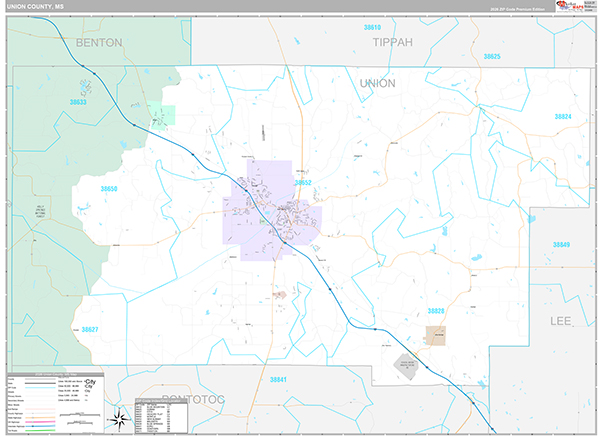Select the LEE county label
Screen dimensions: 600x436
[x=562, y=321]
